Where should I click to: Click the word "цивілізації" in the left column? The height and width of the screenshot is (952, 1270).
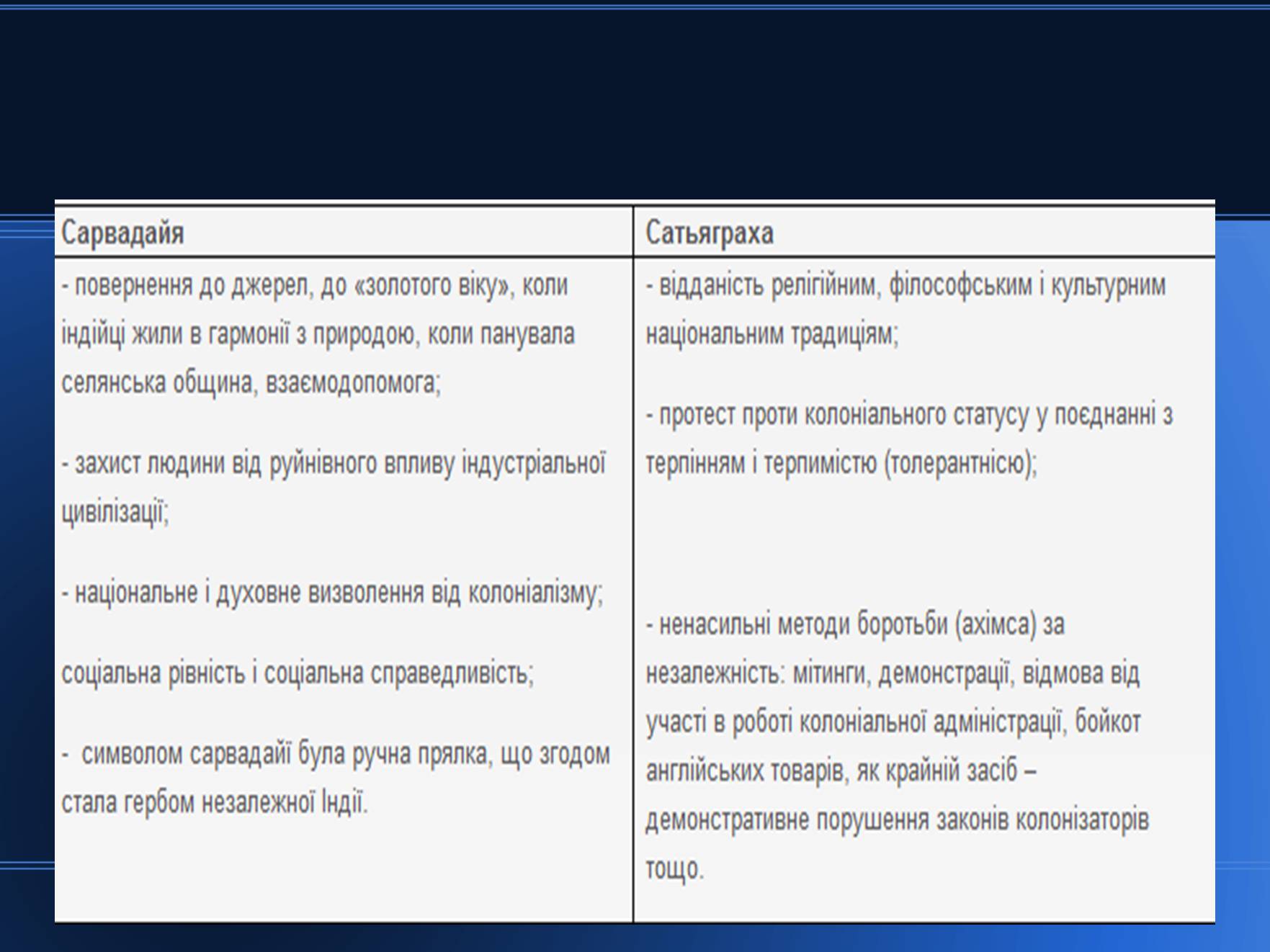(115, 513)
